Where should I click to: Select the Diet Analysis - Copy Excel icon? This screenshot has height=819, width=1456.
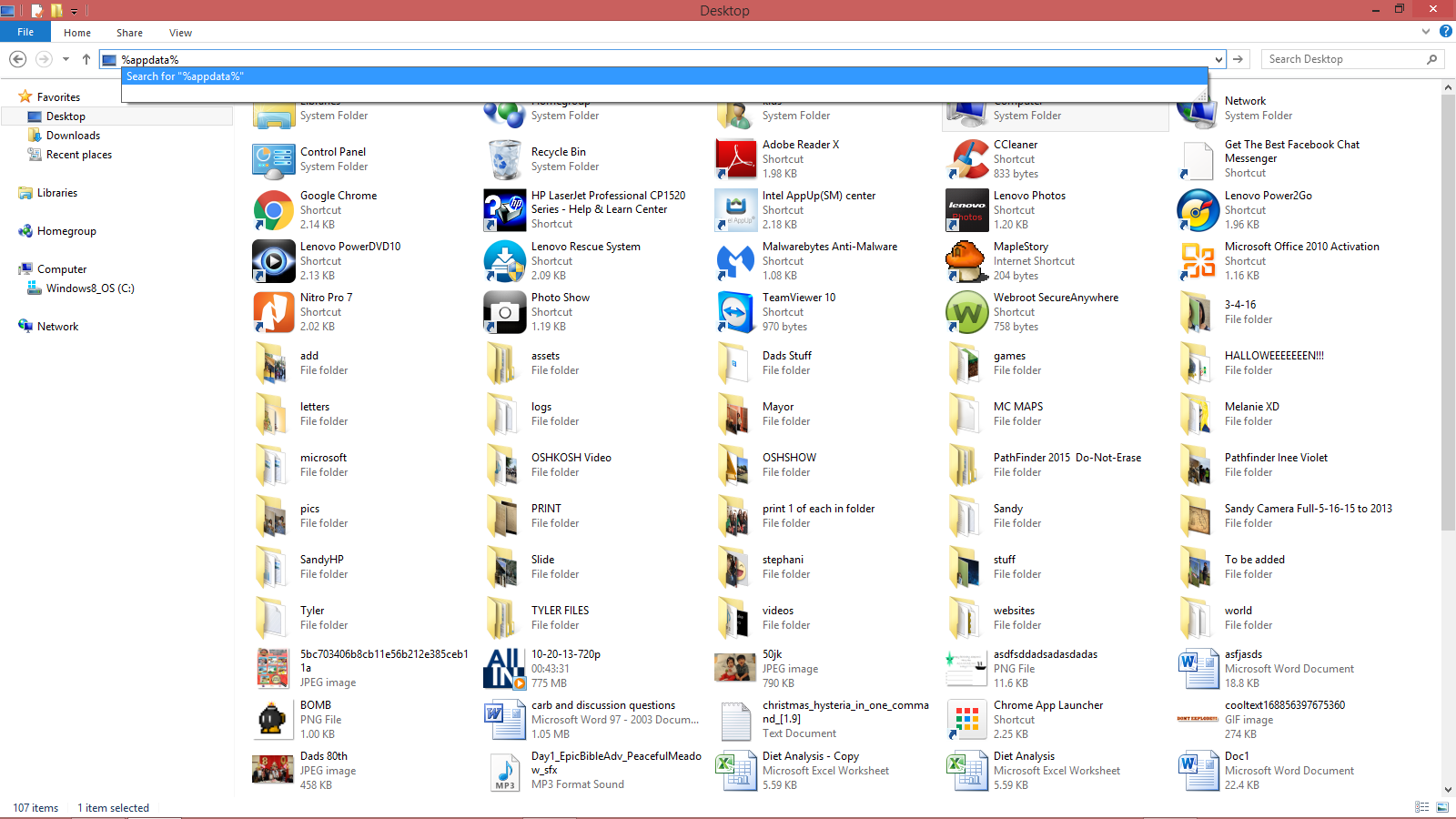tap(735, 771)
